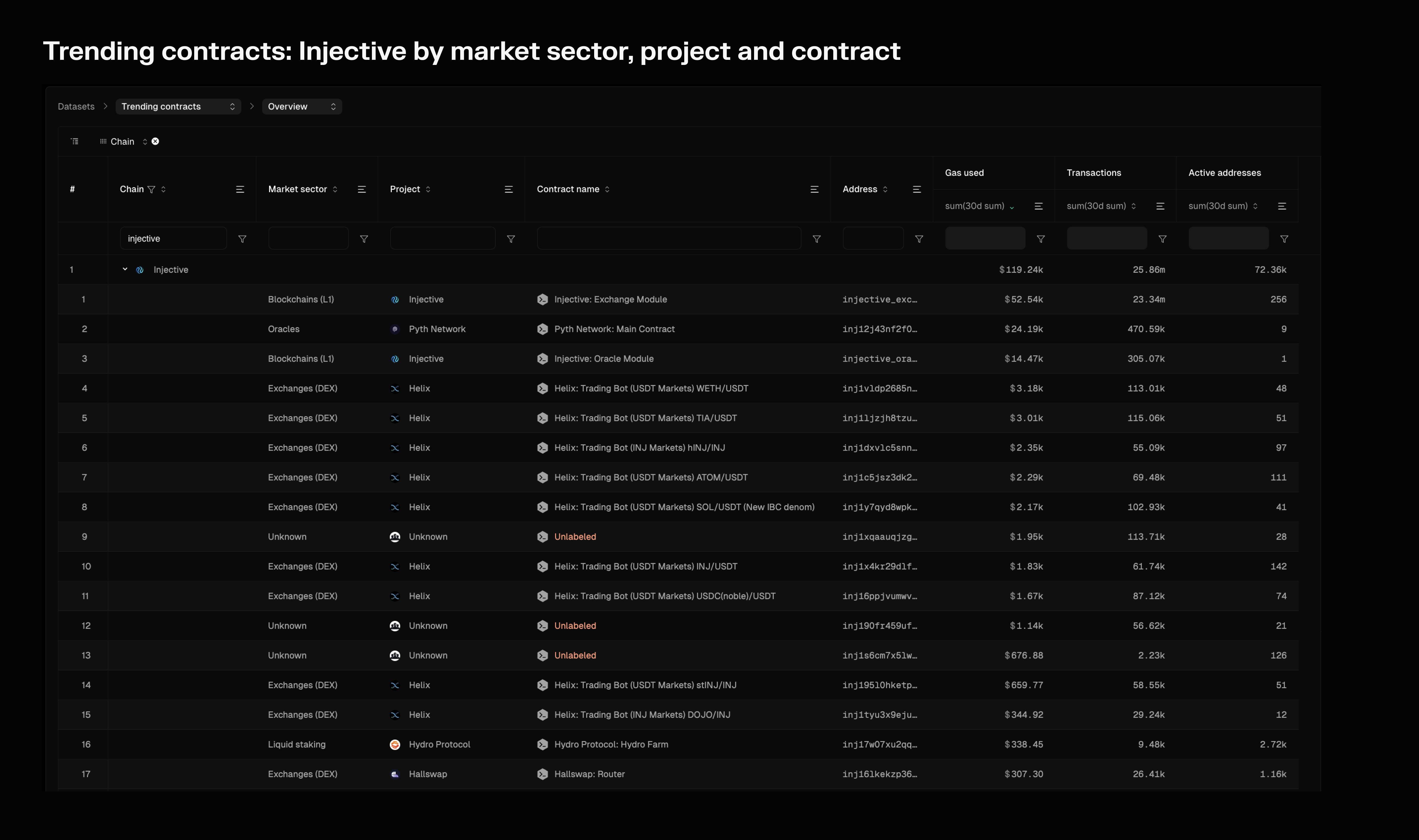The width and height of the screenshot is (1419, 840).
Task: Collapse the Injective chain group row
Action: [125, 269]
